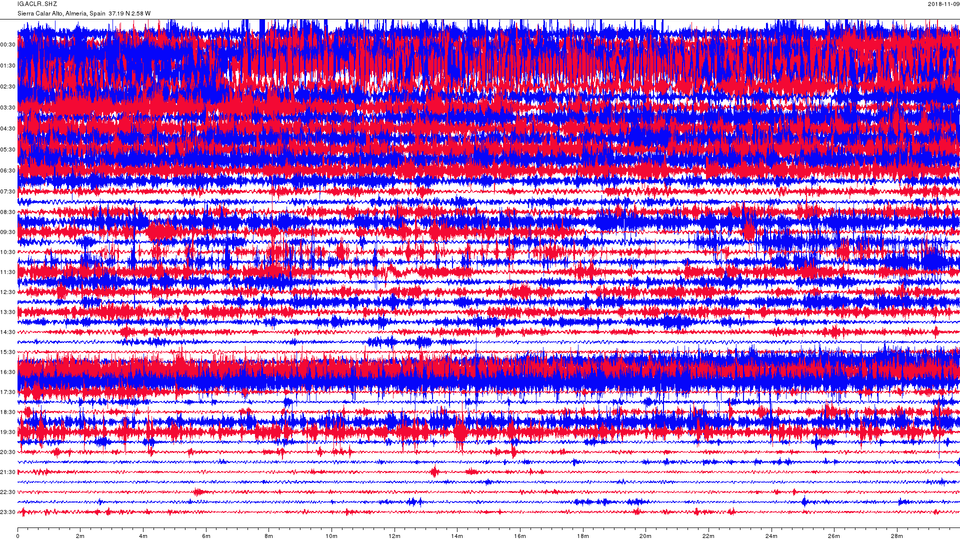Click the 6m axis tick label
This screenshot has height=540, width=960.
[x=206, y=536]
